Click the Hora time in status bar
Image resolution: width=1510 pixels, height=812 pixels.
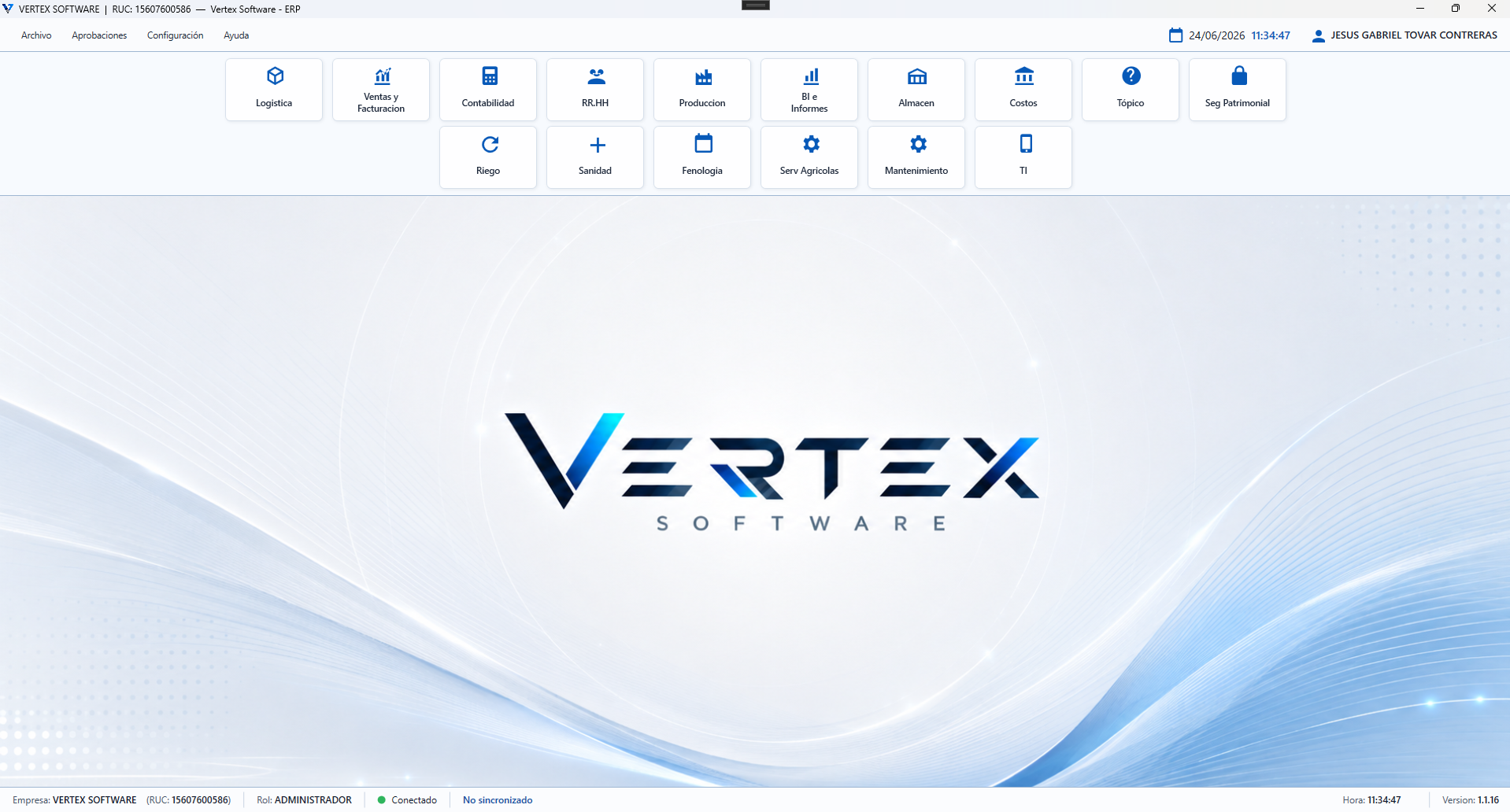click(1371, 800)
